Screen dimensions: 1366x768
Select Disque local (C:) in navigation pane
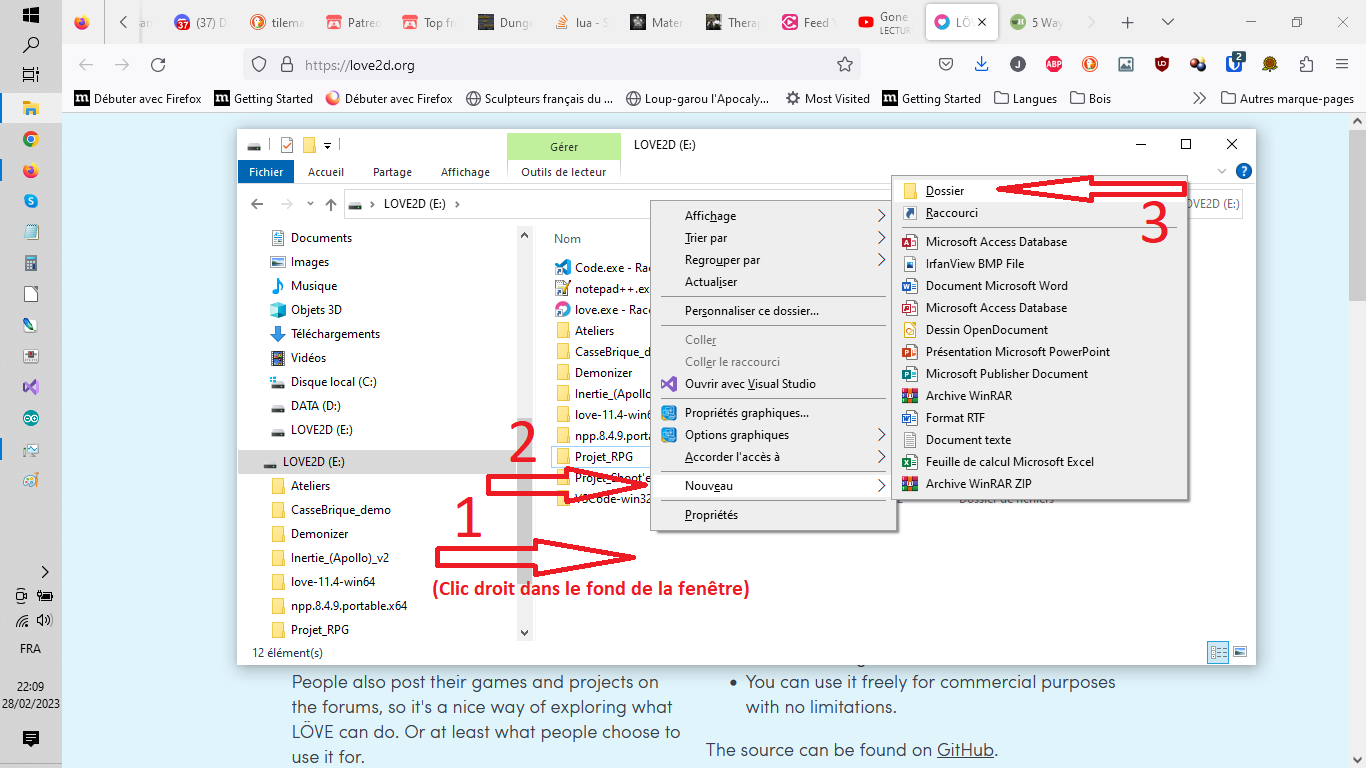point(333,382)
